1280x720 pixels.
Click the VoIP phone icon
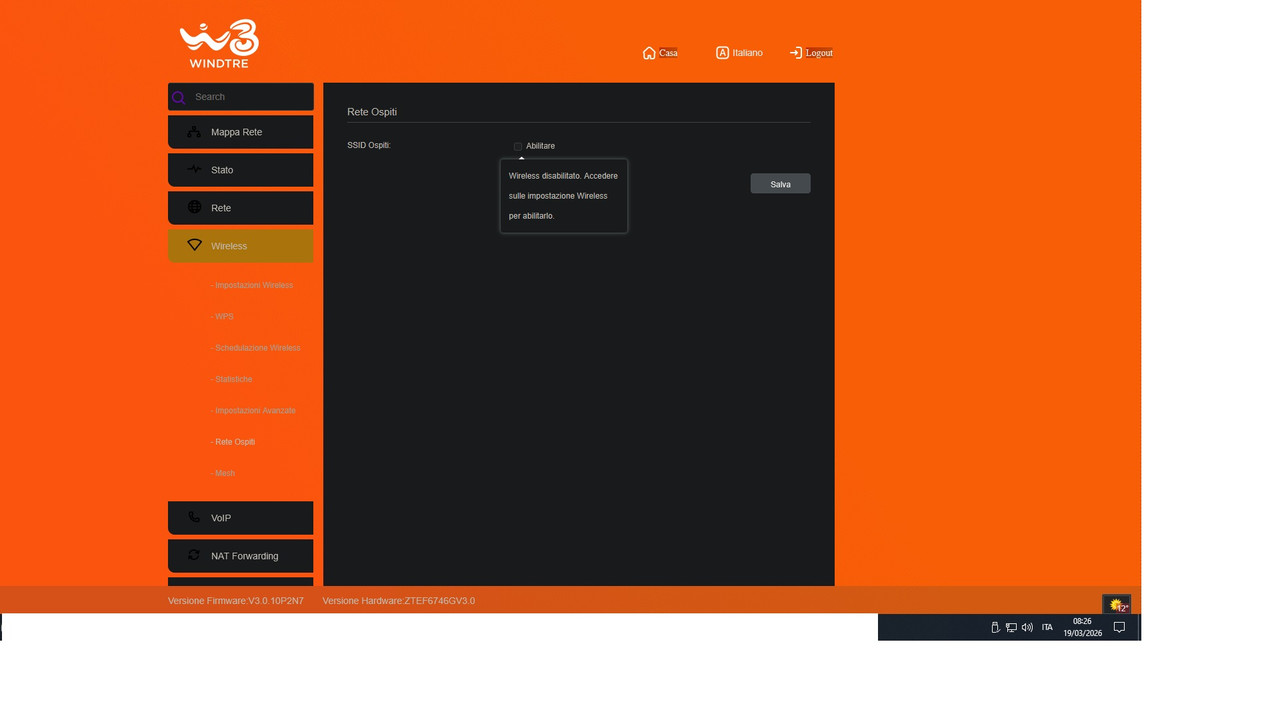click(x=194, y=517)
